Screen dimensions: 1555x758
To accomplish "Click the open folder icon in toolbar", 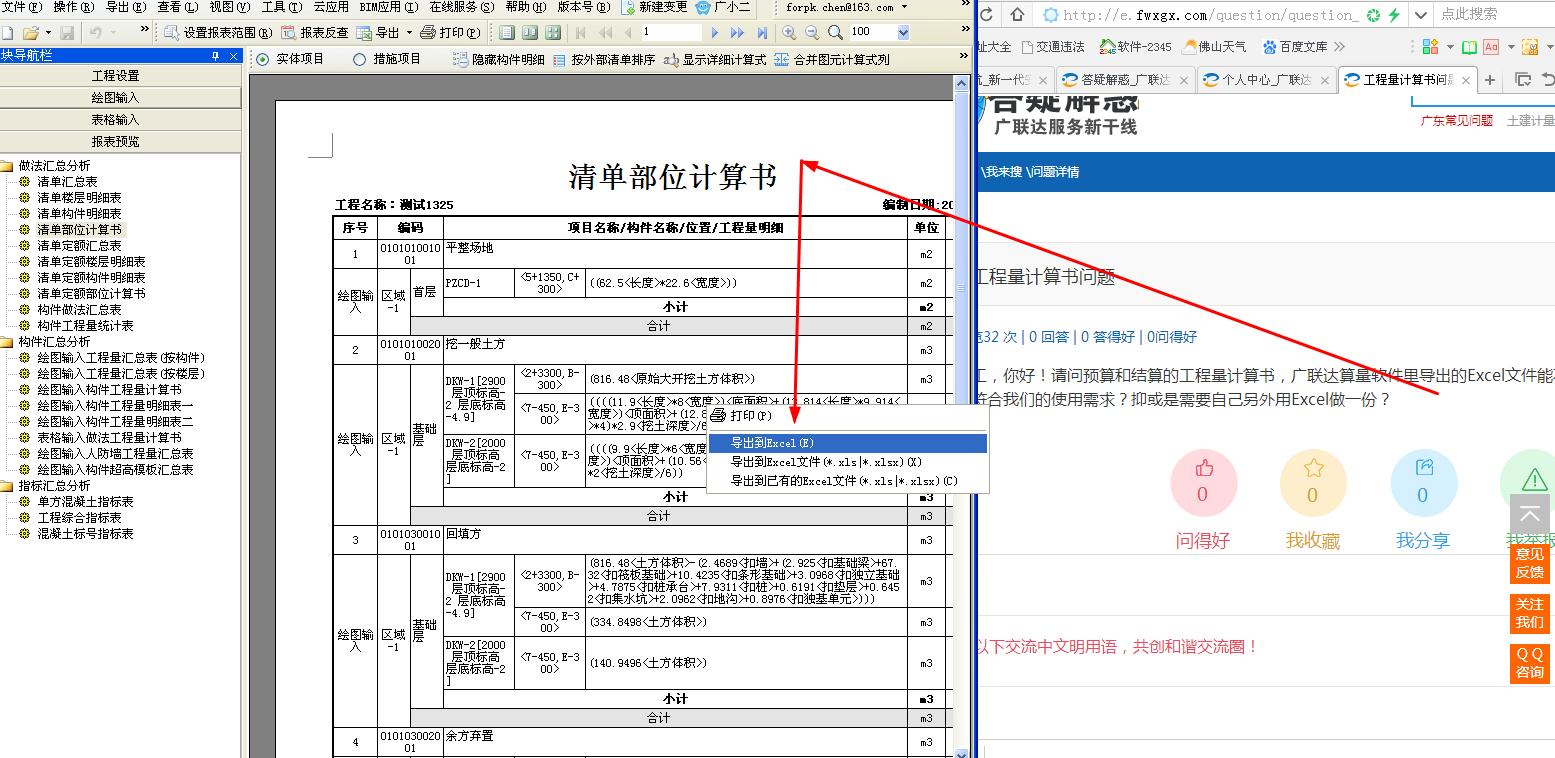I will click(x=30, y=32).
